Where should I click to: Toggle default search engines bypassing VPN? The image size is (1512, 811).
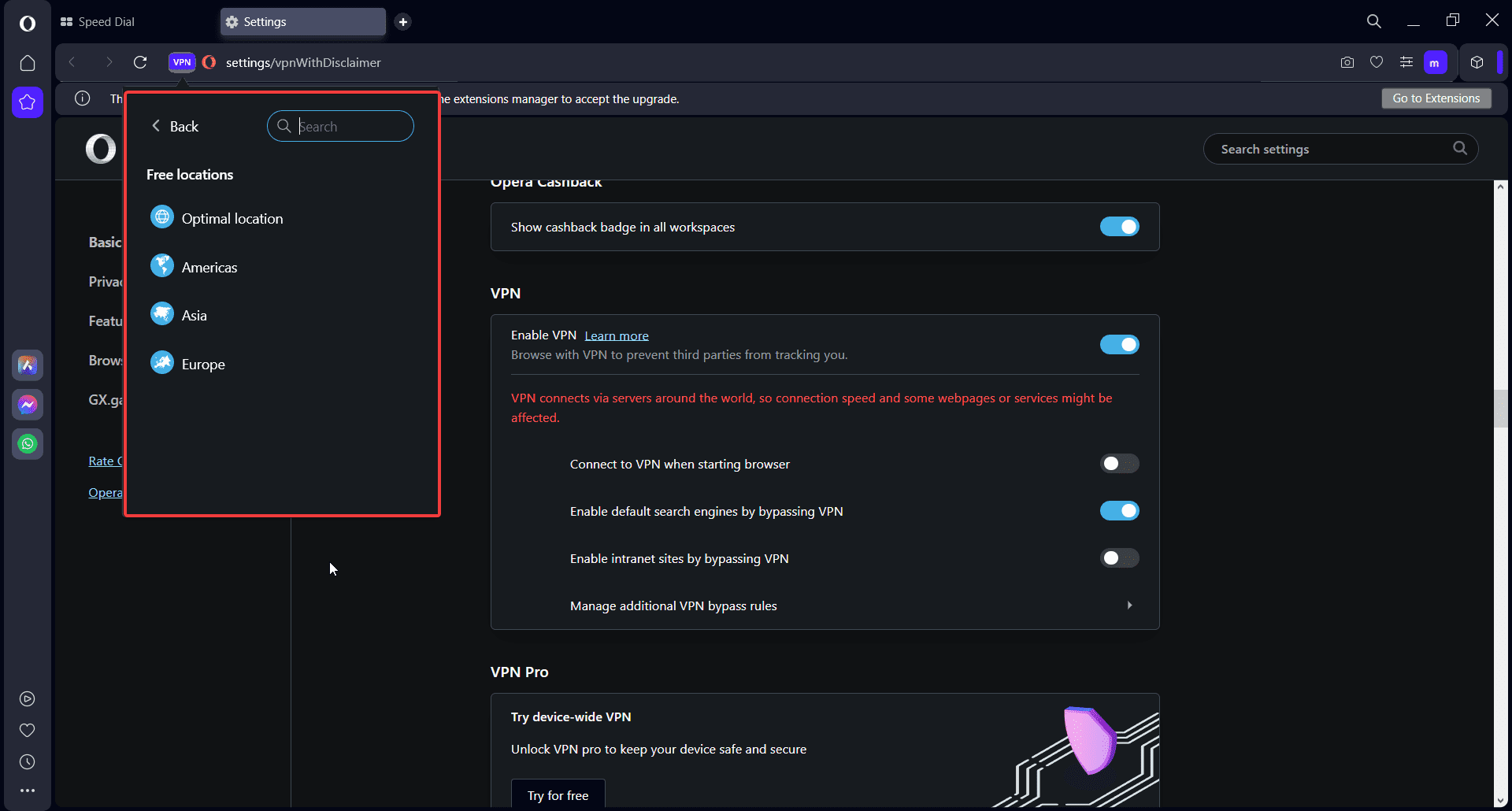pos(1119,511)
